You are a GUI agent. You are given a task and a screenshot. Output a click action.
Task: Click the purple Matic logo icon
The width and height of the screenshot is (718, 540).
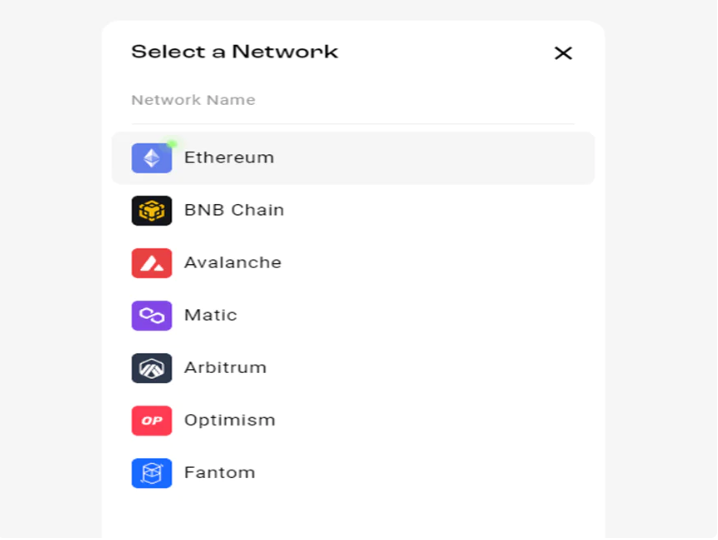pyautogui.click(x=152, y=316)
